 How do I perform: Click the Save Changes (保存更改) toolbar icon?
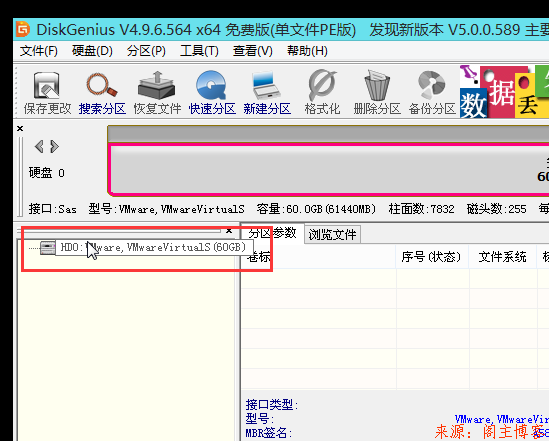pos(47,93)
